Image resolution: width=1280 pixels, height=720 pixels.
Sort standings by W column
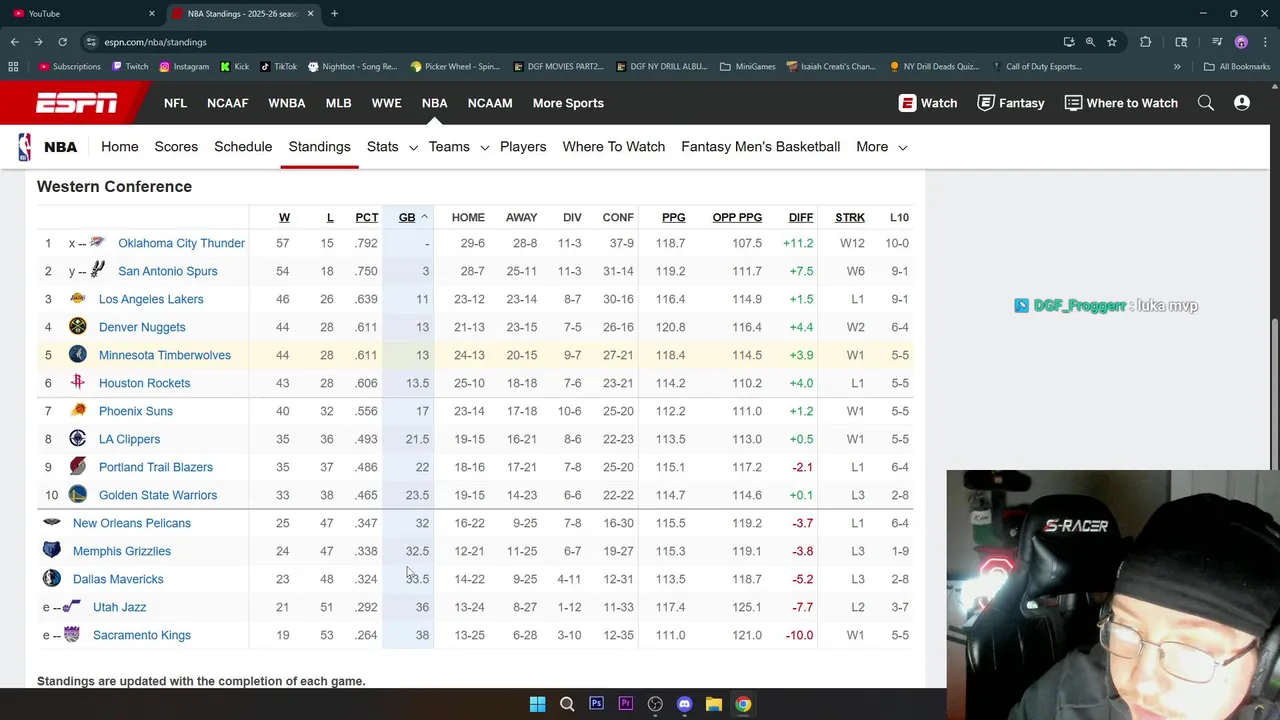click(284, 217)
